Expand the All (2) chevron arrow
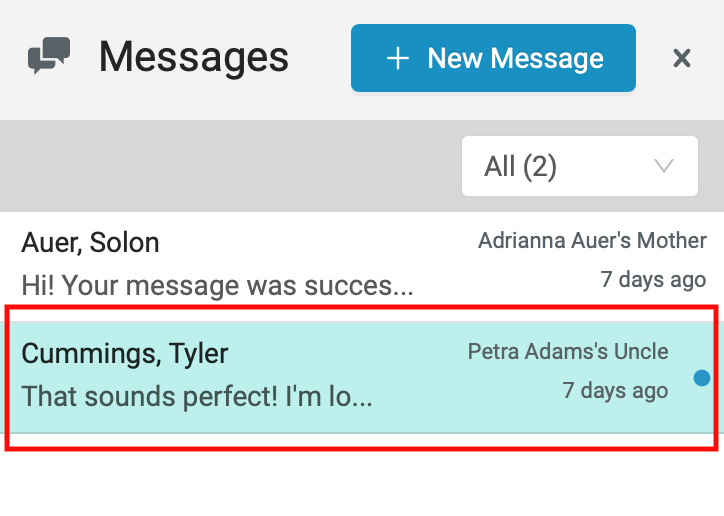Viewport: 724px width, 516px height. click(664, 166)
